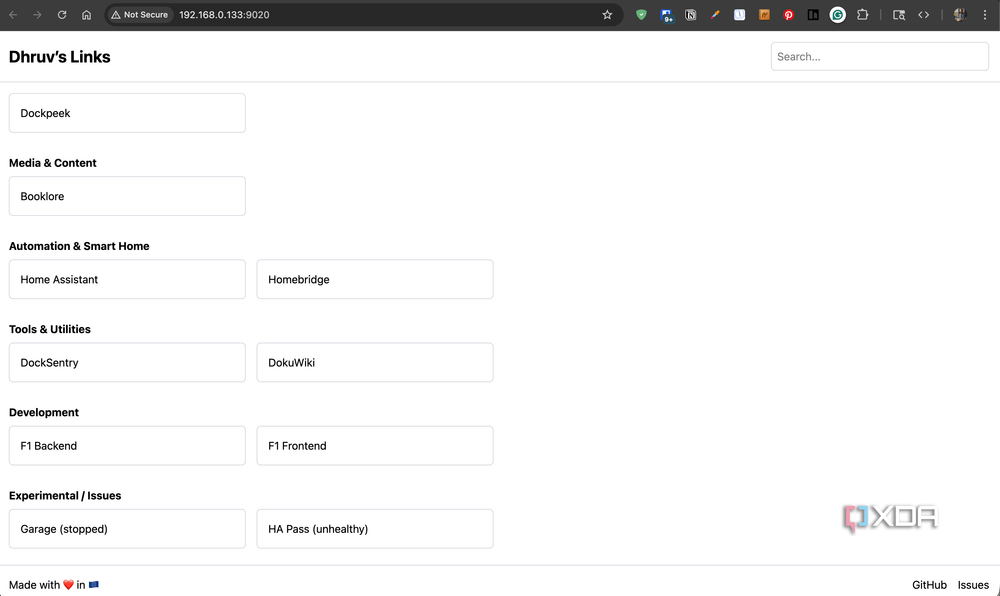Focus the Search... input field
The height and width of the screenshot is (596, 1000).
coord(879,57)
